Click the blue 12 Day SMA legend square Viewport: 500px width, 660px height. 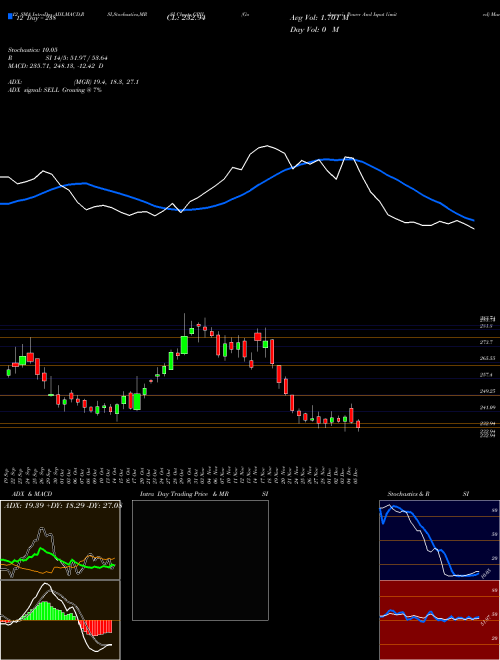coord(11,17)
